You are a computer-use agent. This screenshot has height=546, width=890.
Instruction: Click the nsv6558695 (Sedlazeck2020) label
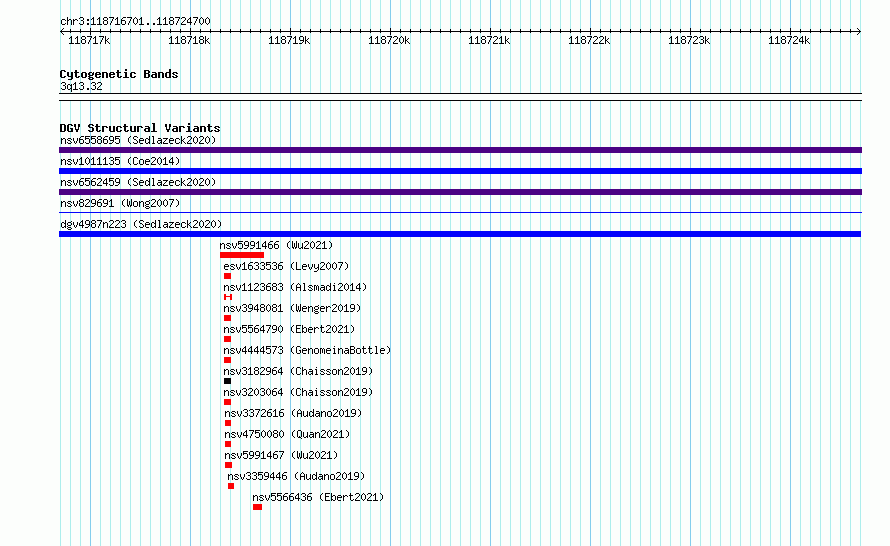tap(138, 140)
